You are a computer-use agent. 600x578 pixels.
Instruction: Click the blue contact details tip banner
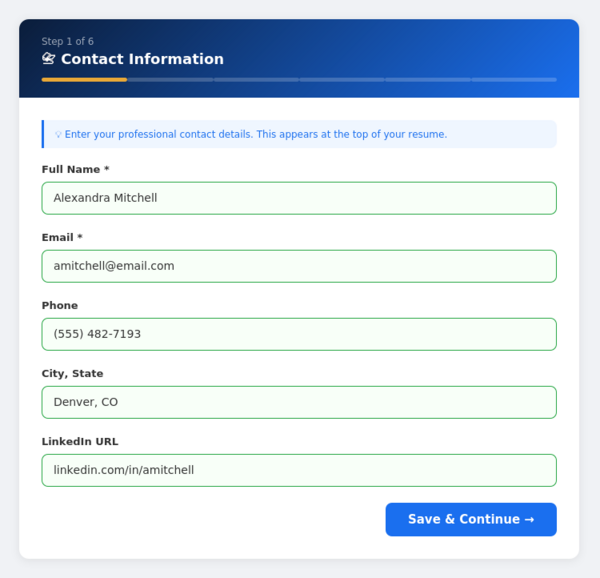coord(299,134)
